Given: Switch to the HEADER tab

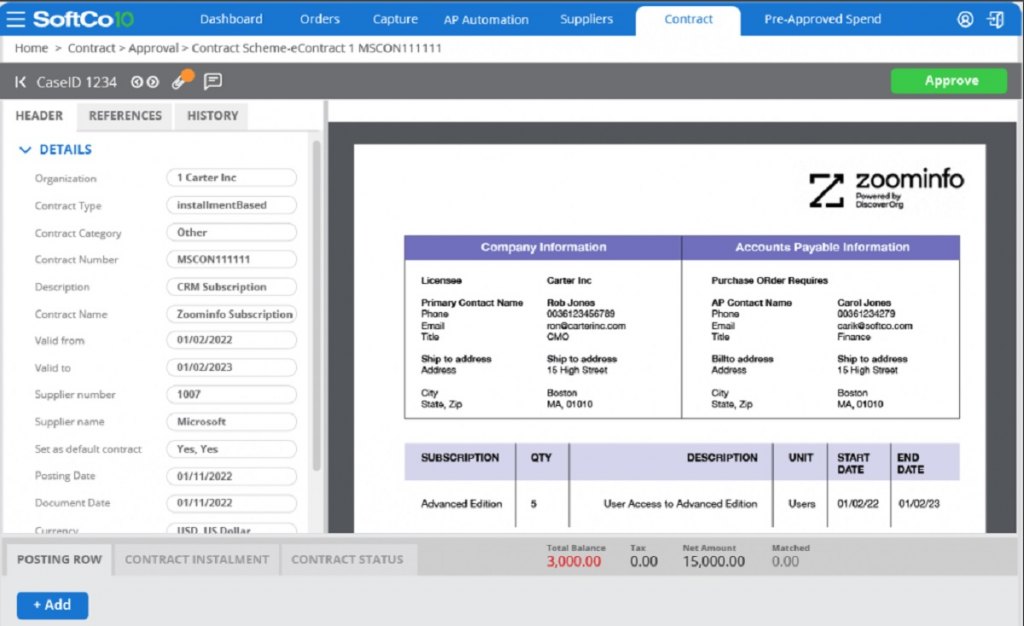Looking at the screenshot, I should point(39,116).
